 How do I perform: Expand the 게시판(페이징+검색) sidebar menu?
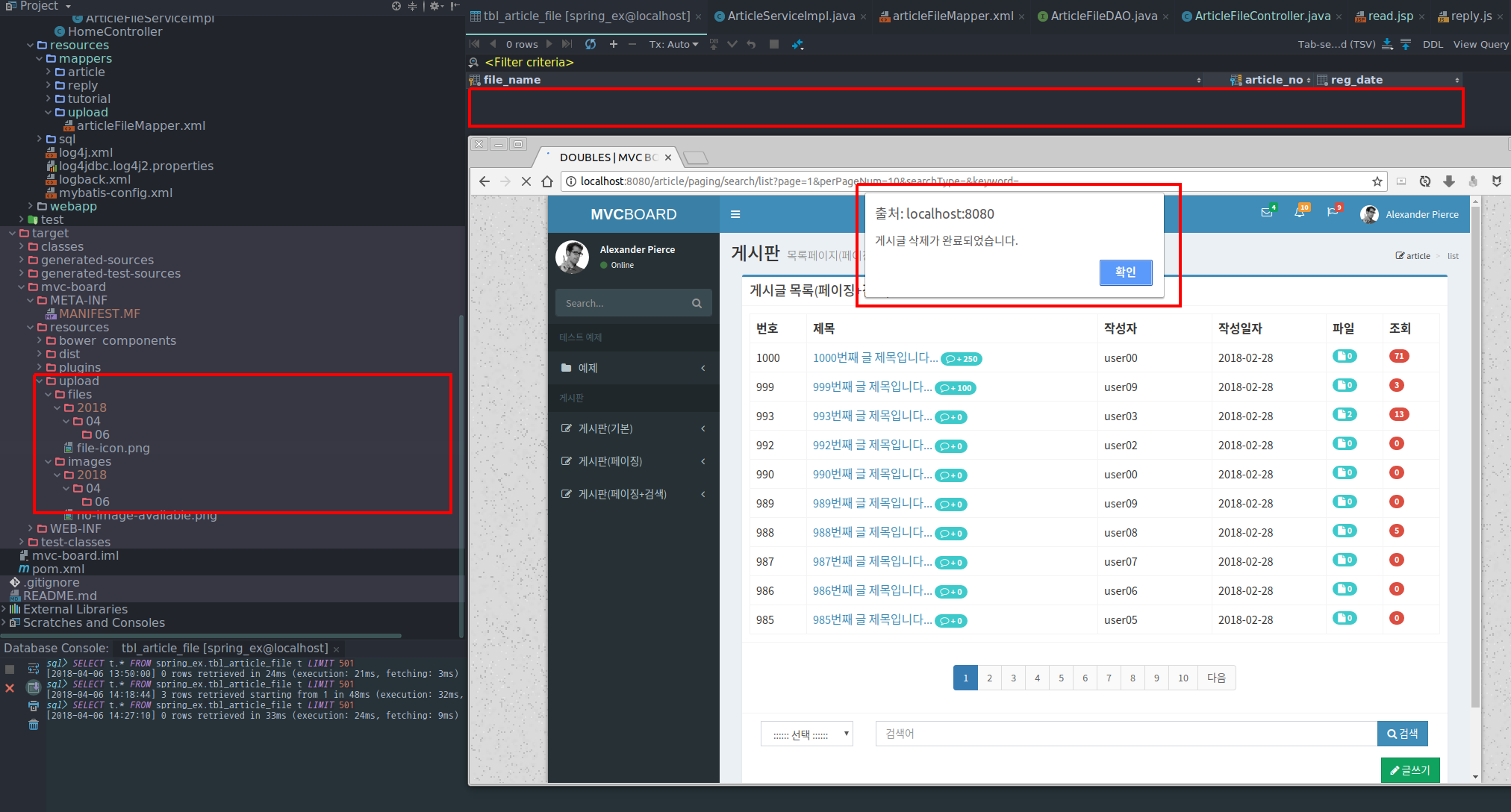[x=622, y=494]
